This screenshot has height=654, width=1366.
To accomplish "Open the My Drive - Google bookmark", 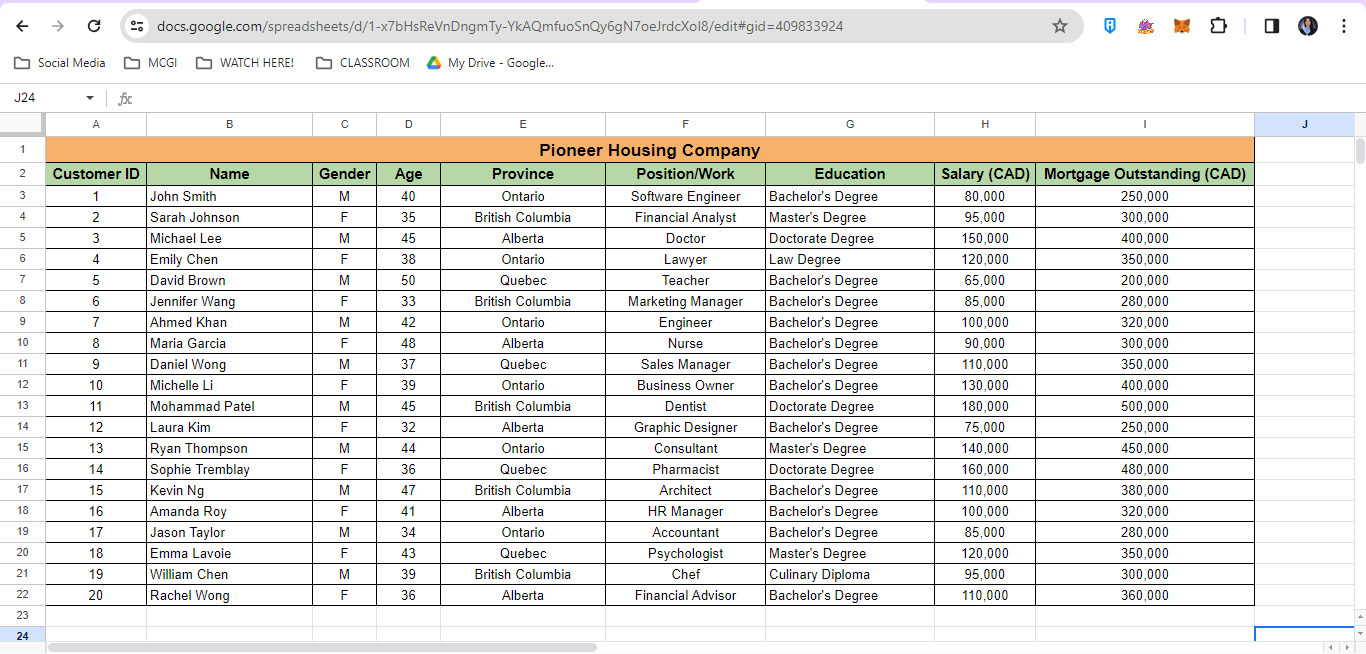I will [x=490, y=63].
